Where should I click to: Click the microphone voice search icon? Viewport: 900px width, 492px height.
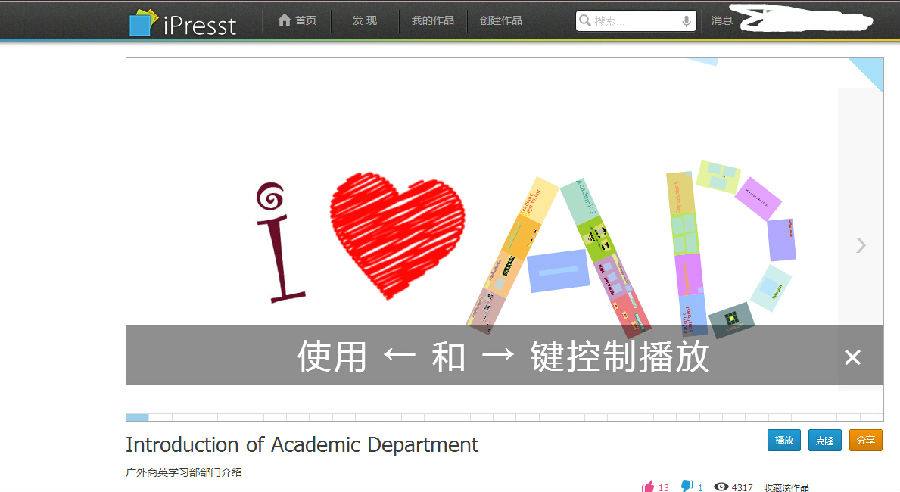pyautogui.click(x=686, y=21)
